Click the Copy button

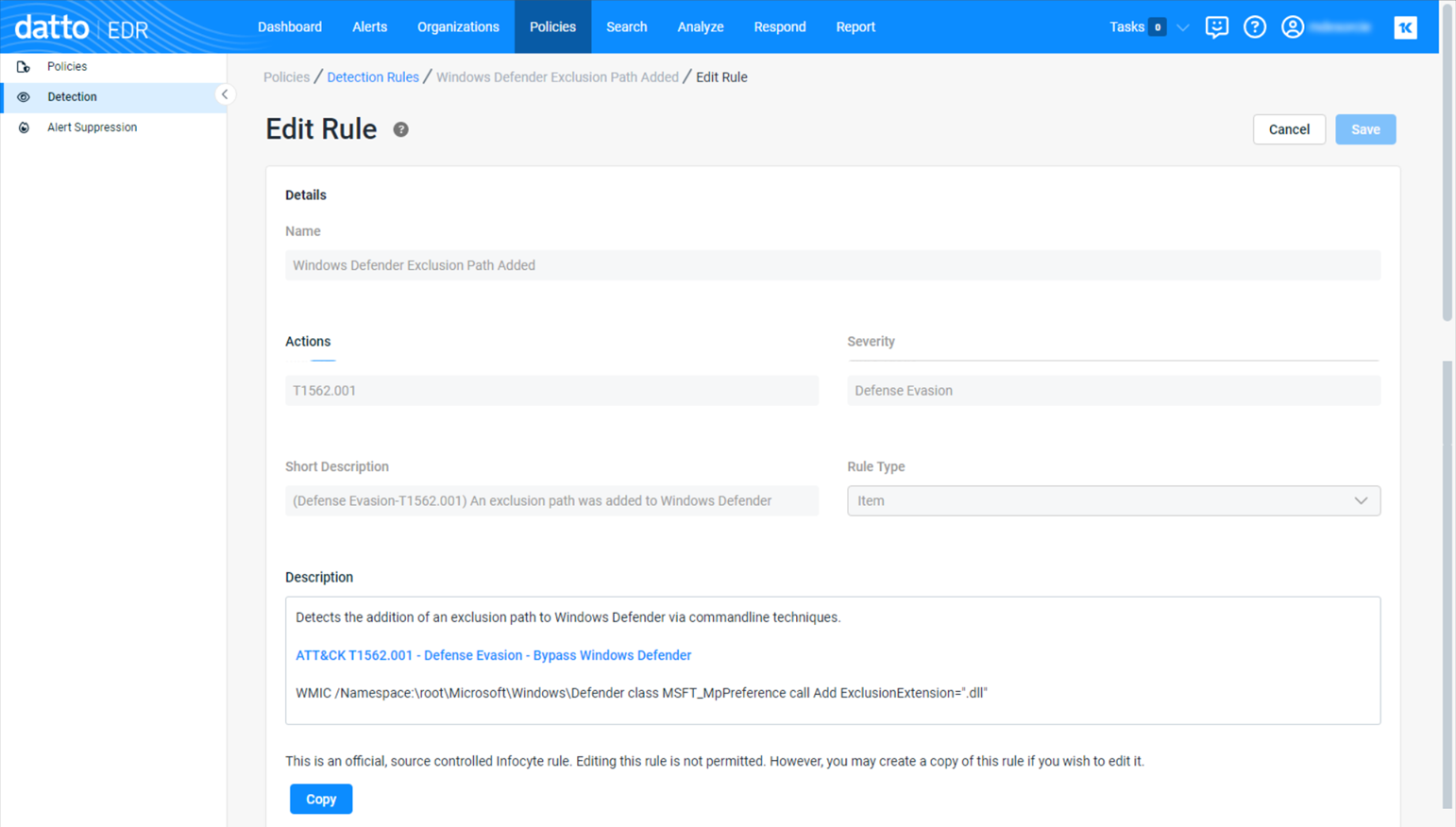tap(321, 799)
